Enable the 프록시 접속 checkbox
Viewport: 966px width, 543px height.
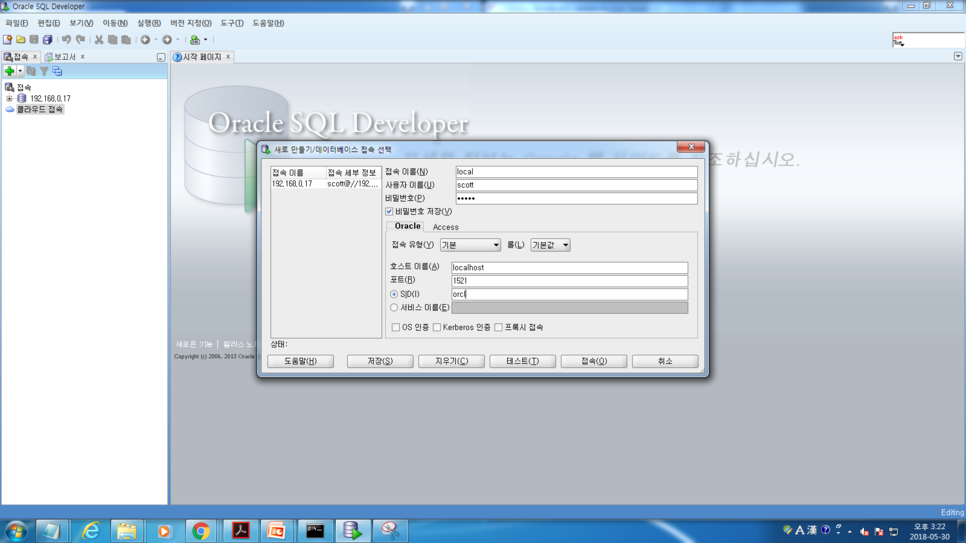coord(498,327)
